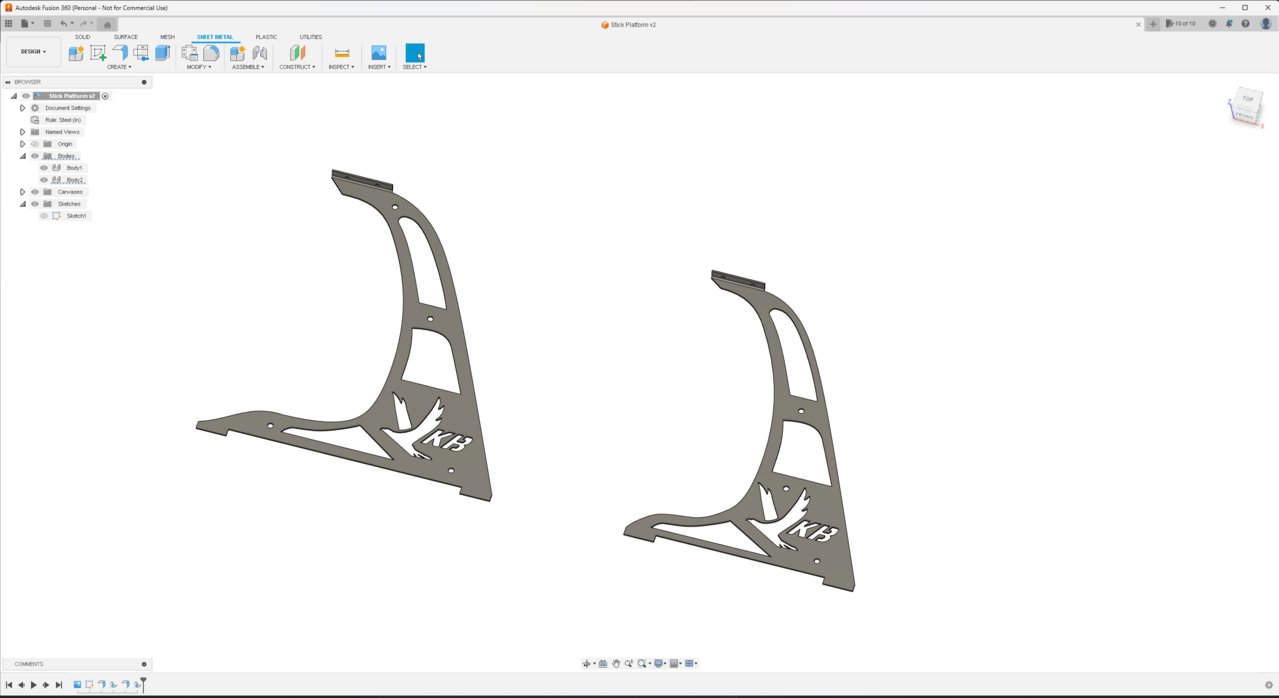Open timeline settings gear
This screenshot has width=1279, height=698.
pos(1269,685)
